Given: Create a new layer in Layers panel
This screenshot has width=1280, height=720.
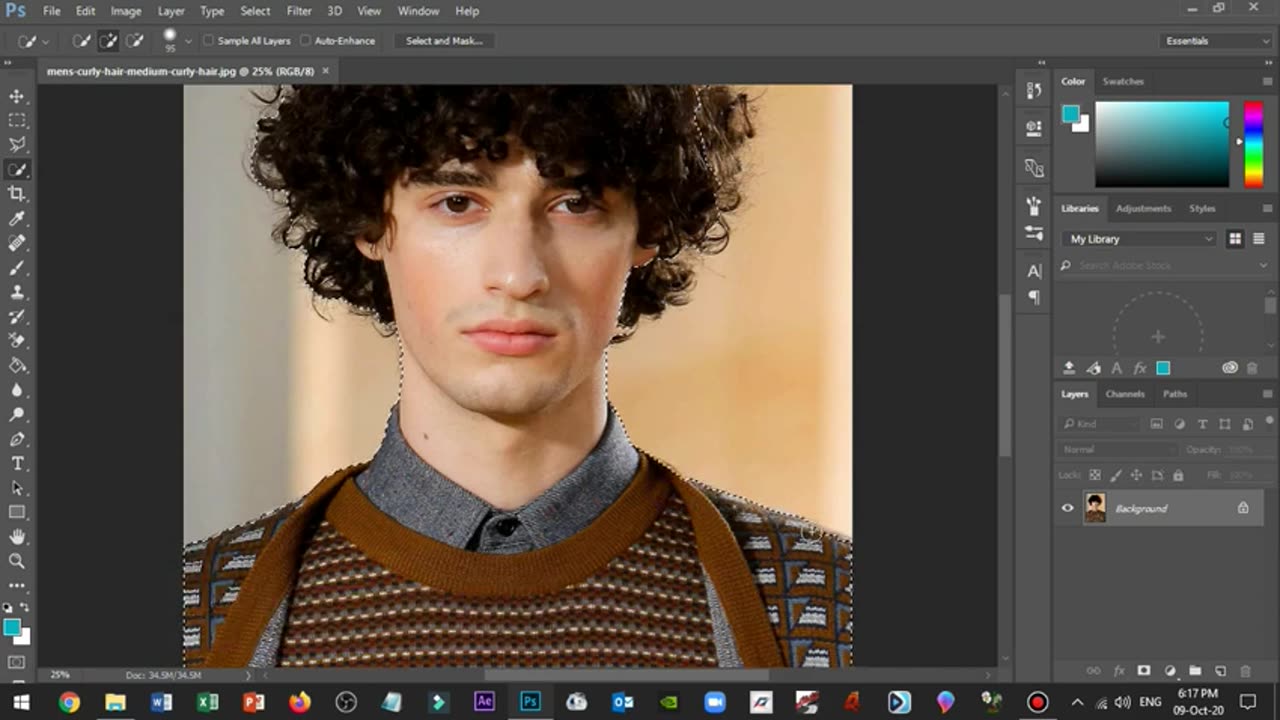Looking at the screenshot, I should pos(1220,671).
